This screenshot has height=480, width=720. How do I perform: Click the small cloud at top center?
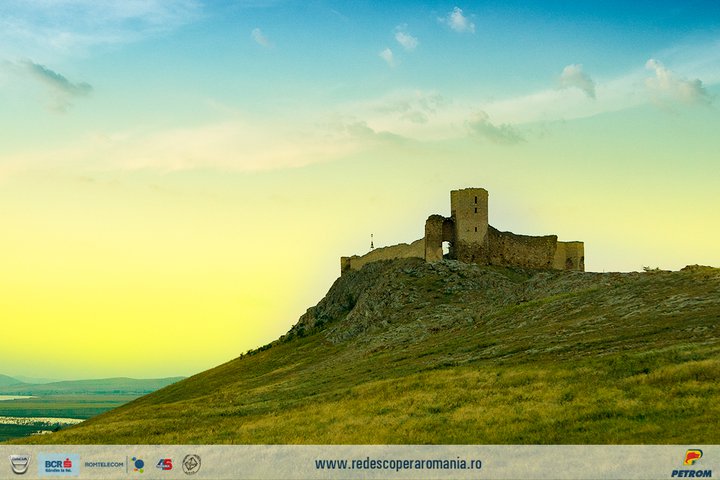458,20
